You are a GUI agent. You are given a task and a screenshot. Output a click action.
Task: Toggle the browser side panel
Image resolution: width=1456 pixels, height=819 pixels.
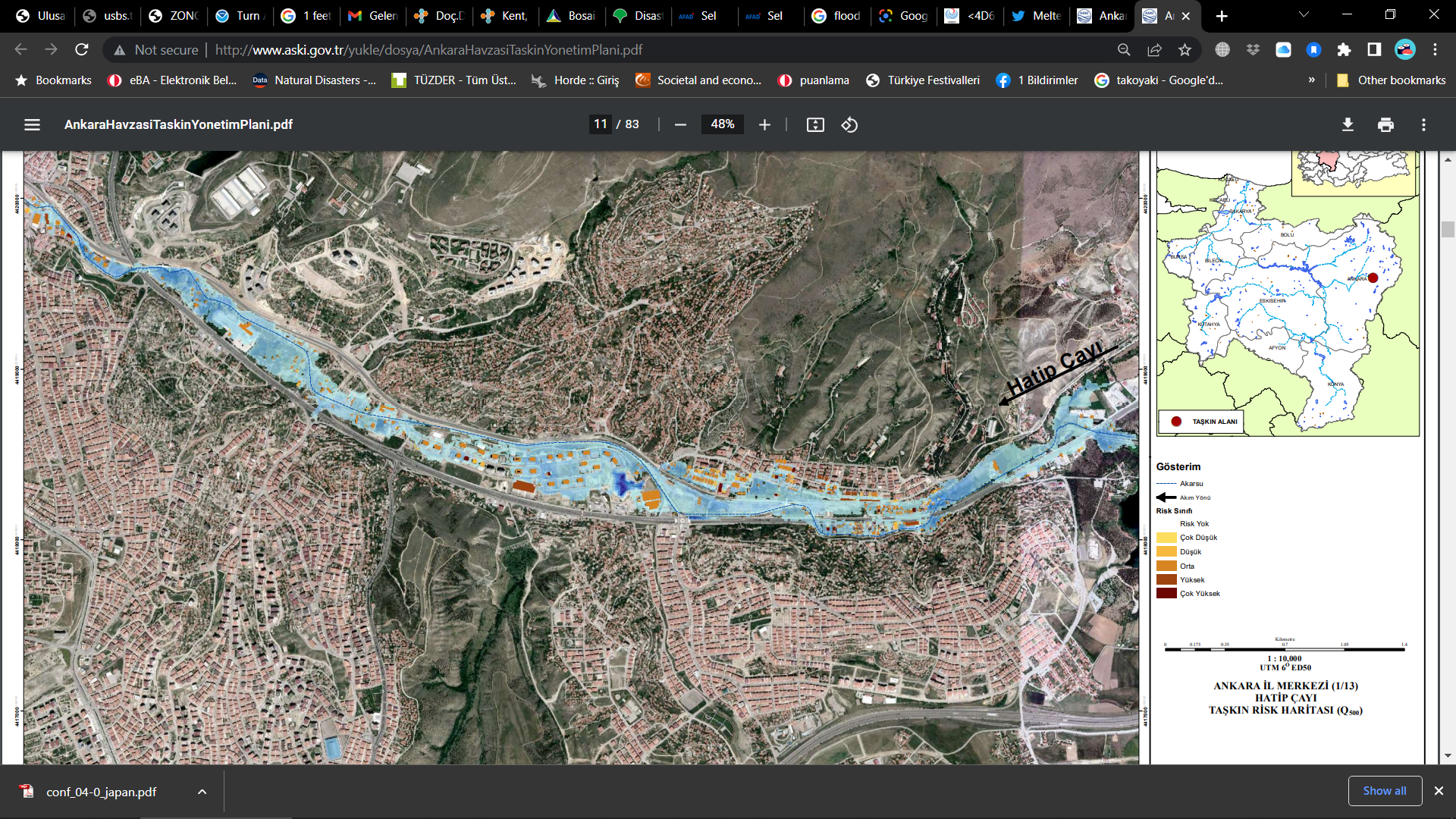click(x=1374, y=49)
